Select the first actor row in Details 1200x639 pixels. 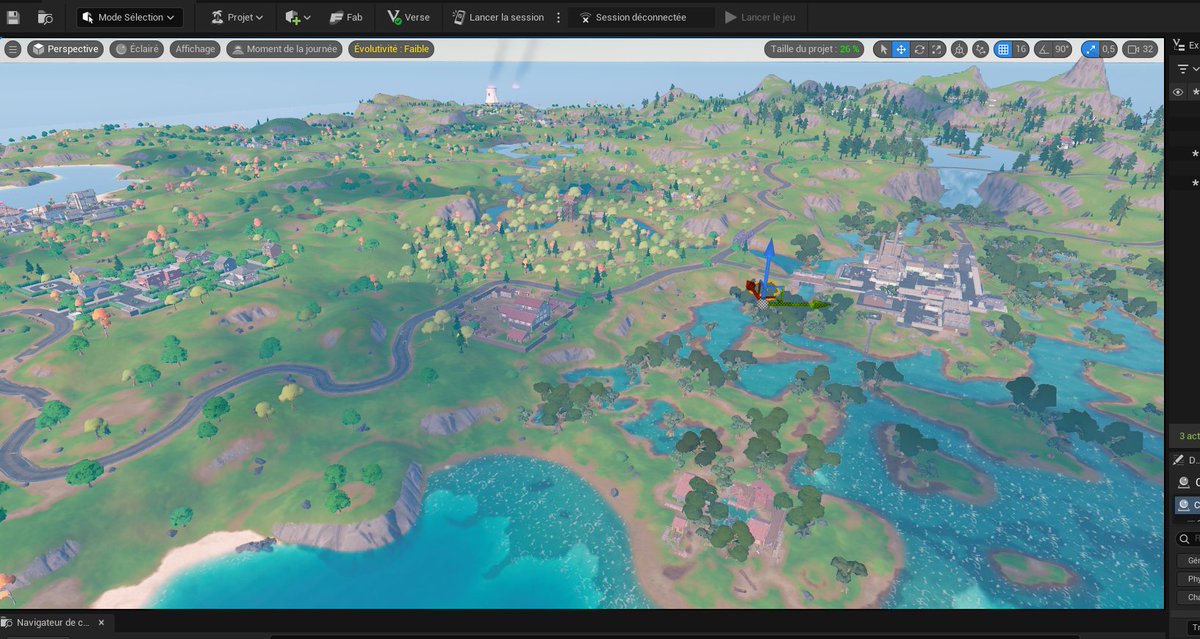click(1187, 482)
